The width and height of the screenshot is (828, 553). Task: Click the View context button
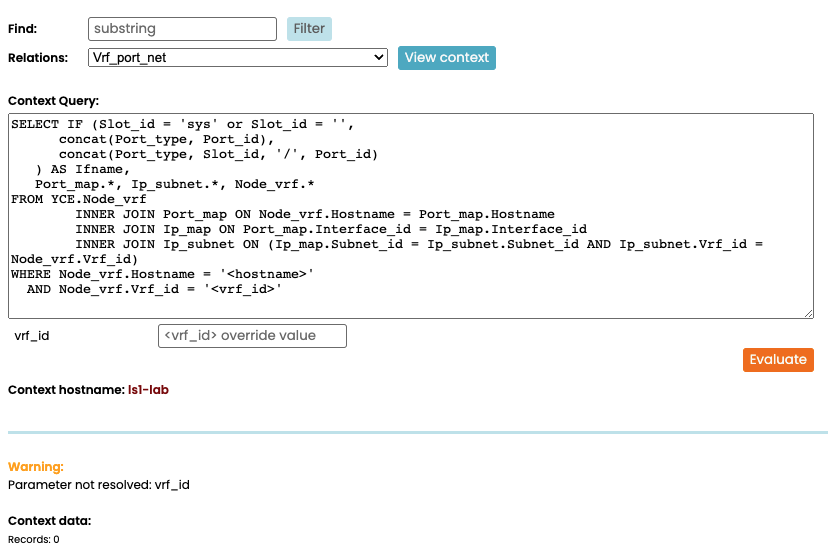point(446,58)
